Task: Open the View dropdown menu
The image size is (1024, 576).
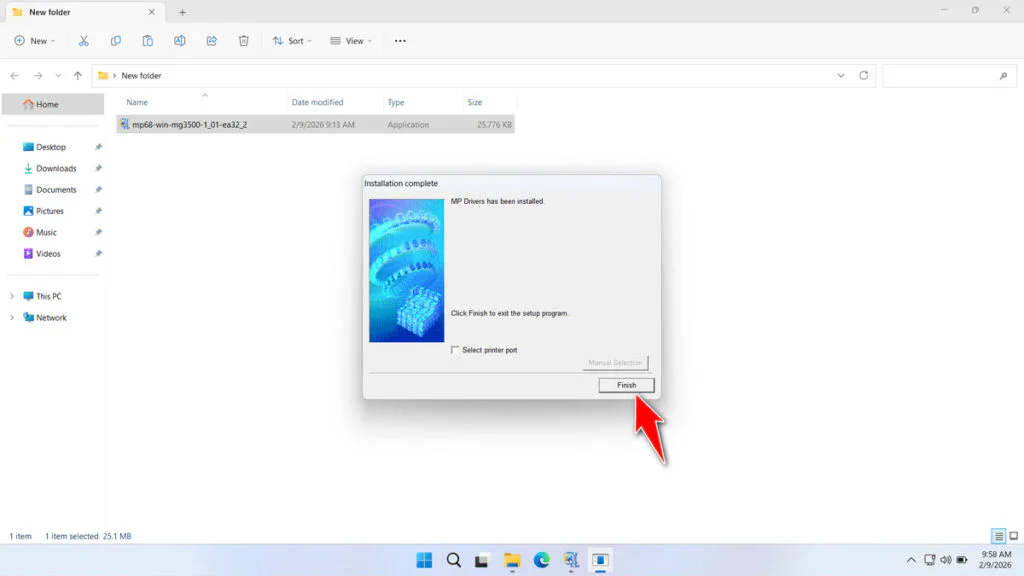Action: click(350, 40)
